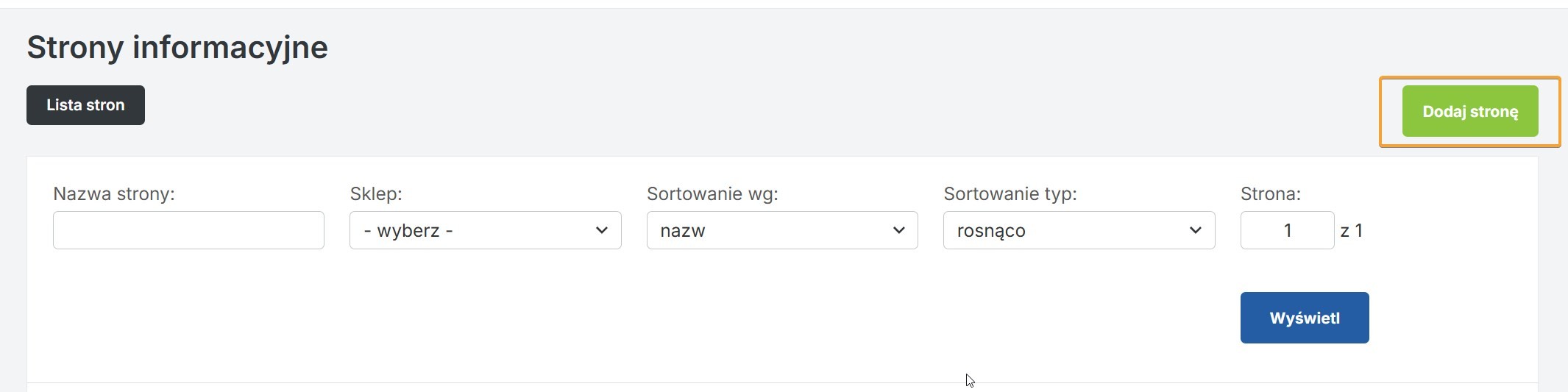This screenshot has width=1568, height=392.
Task: Click the chevron arrow in Sortowanie wg select
Action: [898, 230]
